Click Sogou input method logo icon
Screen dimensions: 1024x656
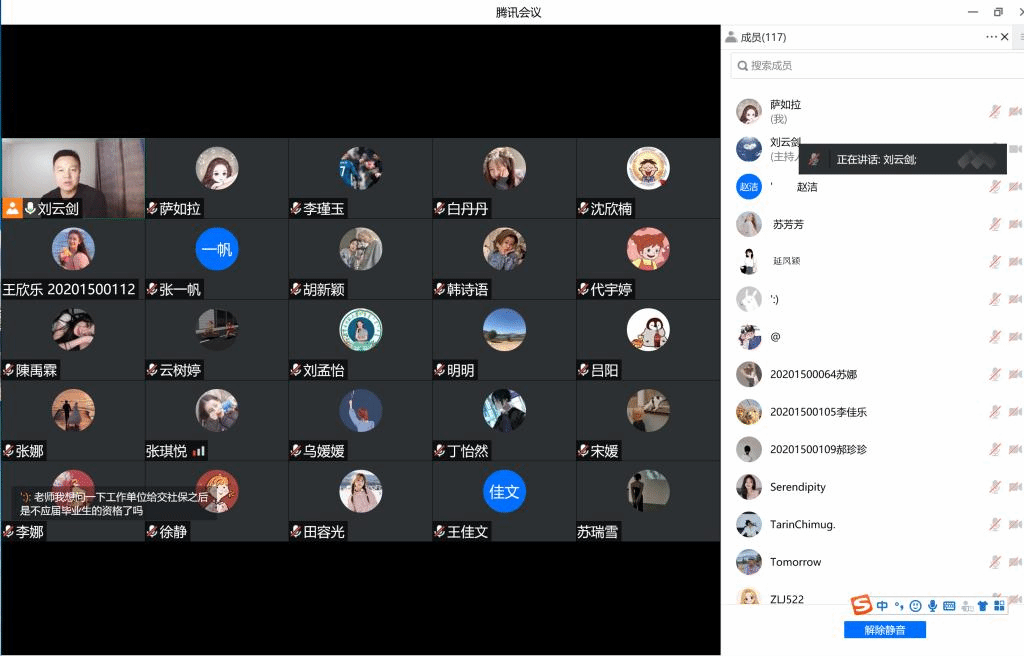(x=861, y=605)
